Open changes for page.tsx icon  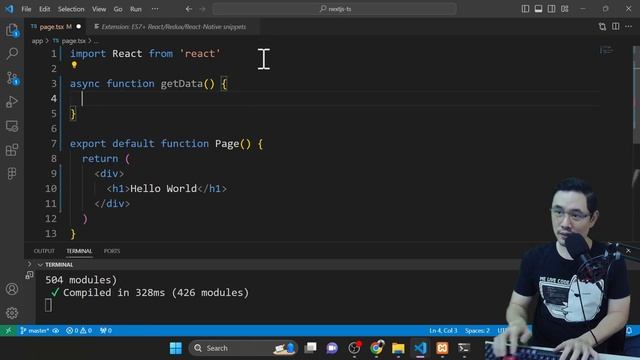click(602, 27)
